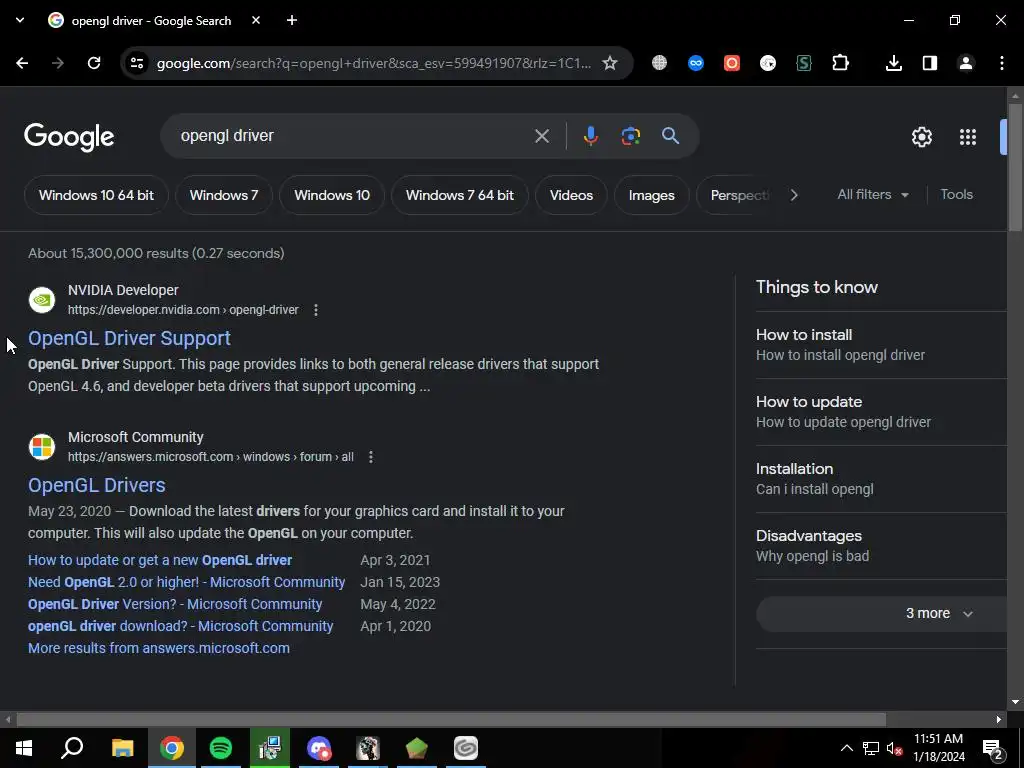Screen dimensions: 1024x768
Task: Open options for Microsoft Community result
Action: 371,456
